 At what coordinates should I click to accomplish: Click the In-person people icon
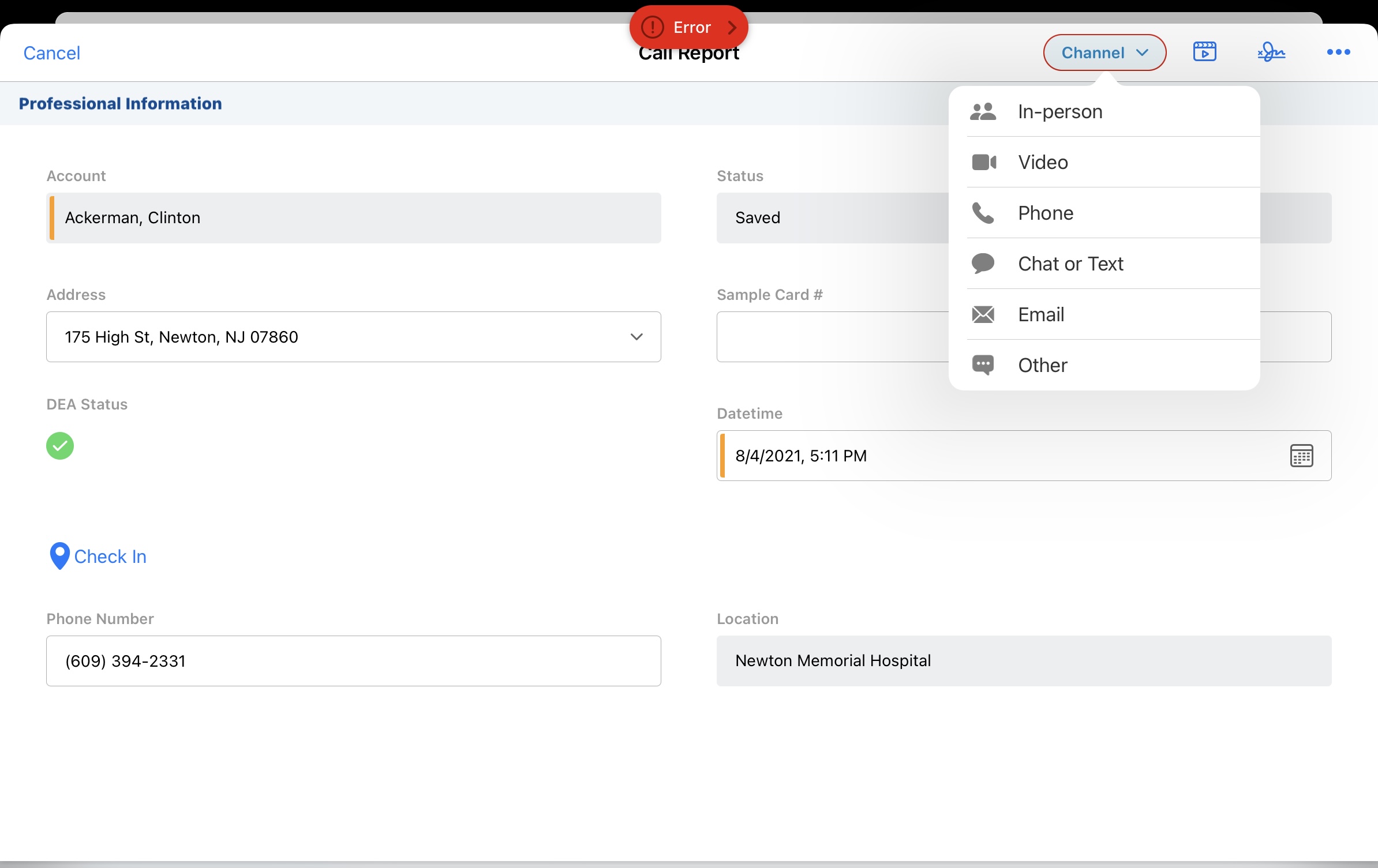pos(983,111)
